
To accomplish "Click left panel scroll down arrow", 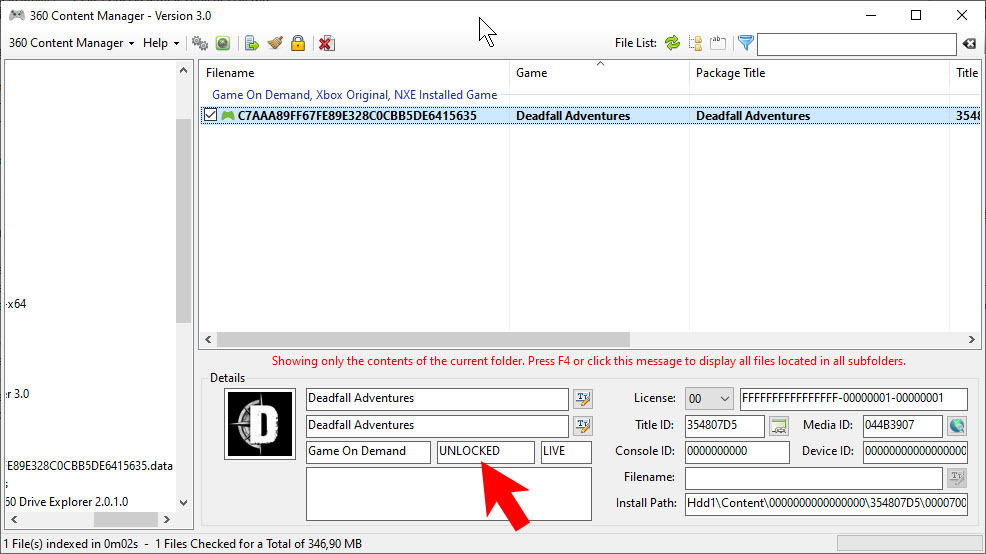I will 183,502.
